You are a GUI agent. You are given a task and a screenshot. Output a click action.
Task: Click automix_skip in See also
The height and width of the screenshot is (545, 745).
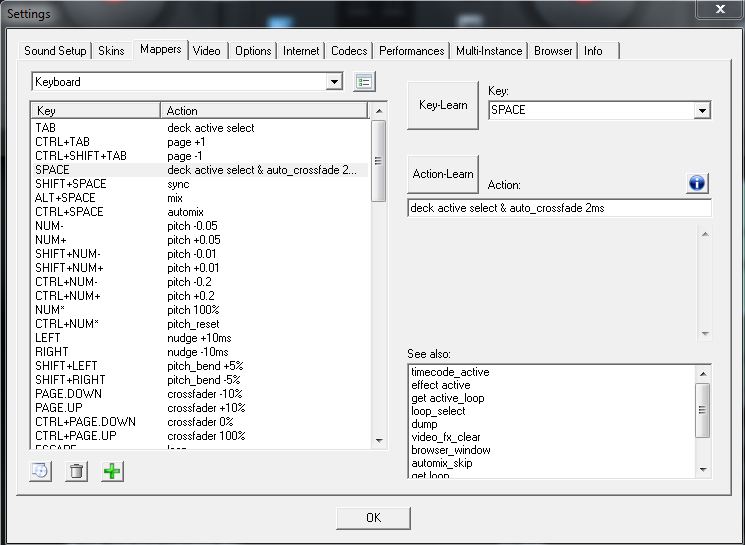pyautogui.click(x=441, y=463)
